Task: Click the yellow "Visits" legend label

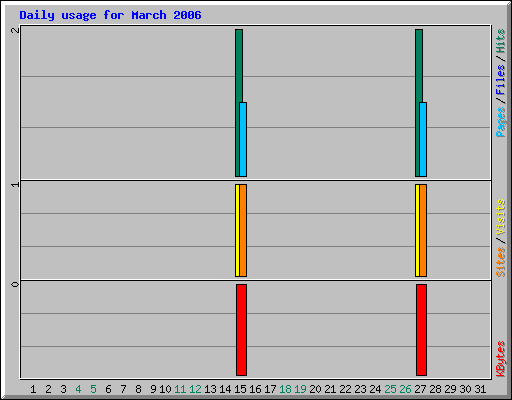Action: pyautogui.click(x=501, y=217)
